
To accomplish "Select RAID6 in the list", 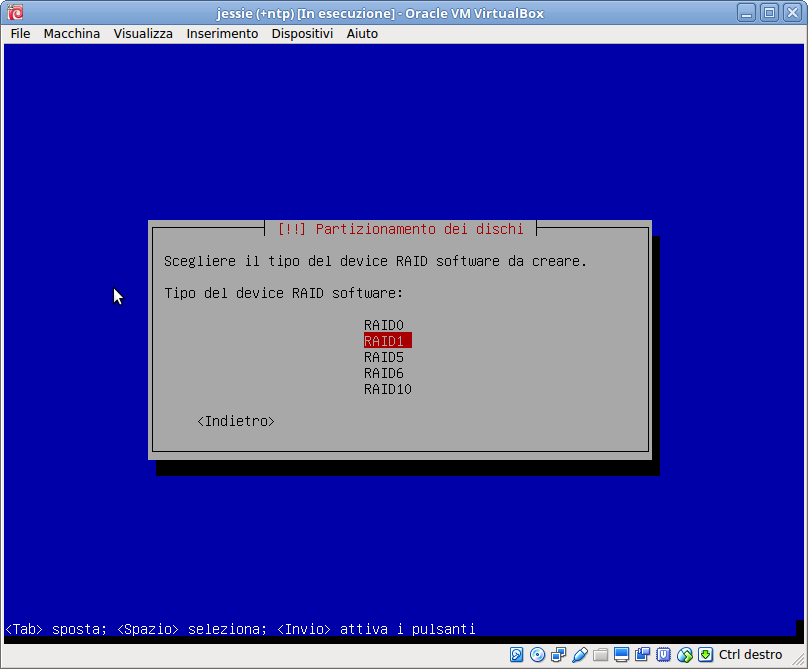I will coord(384,373).
